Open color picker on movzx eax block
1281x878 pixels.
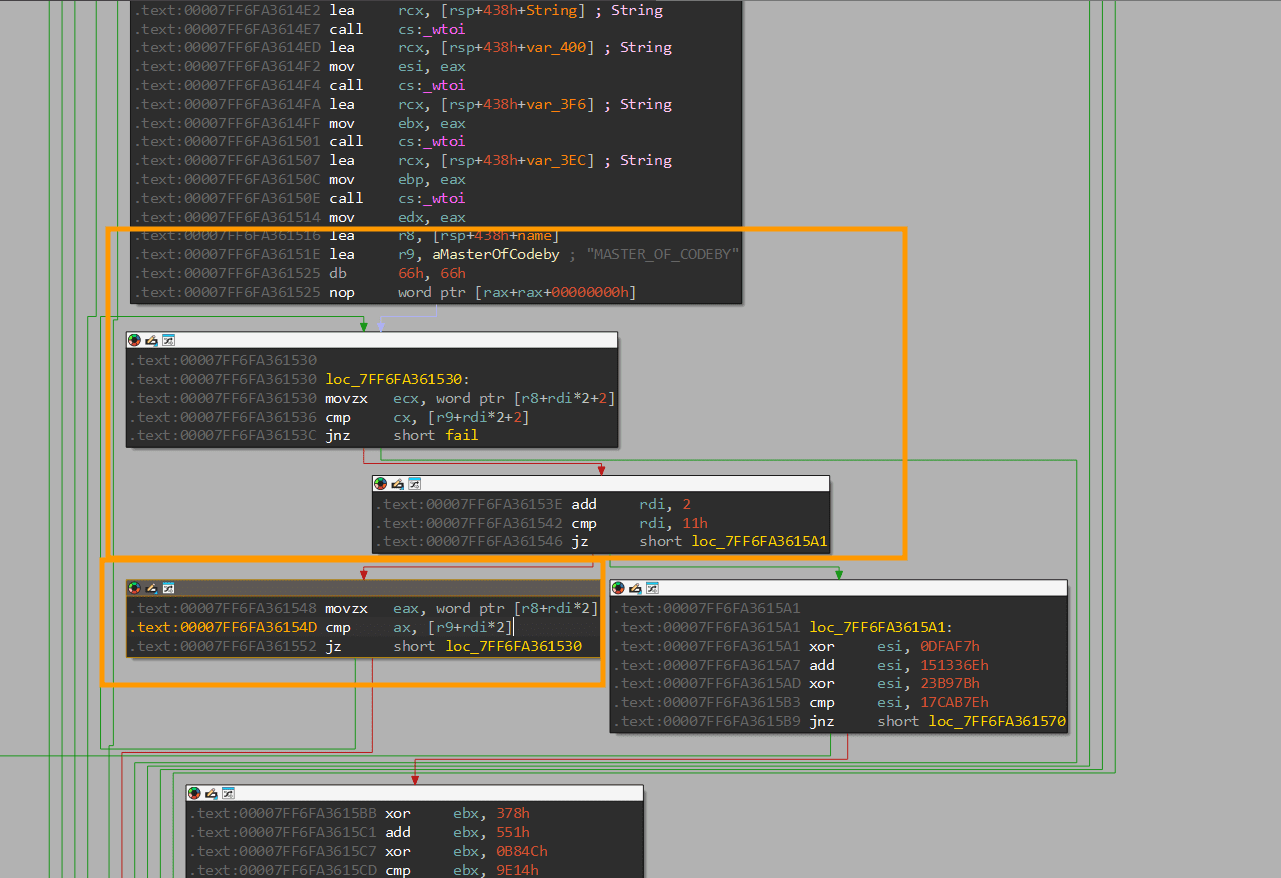[x=135, y=588]
